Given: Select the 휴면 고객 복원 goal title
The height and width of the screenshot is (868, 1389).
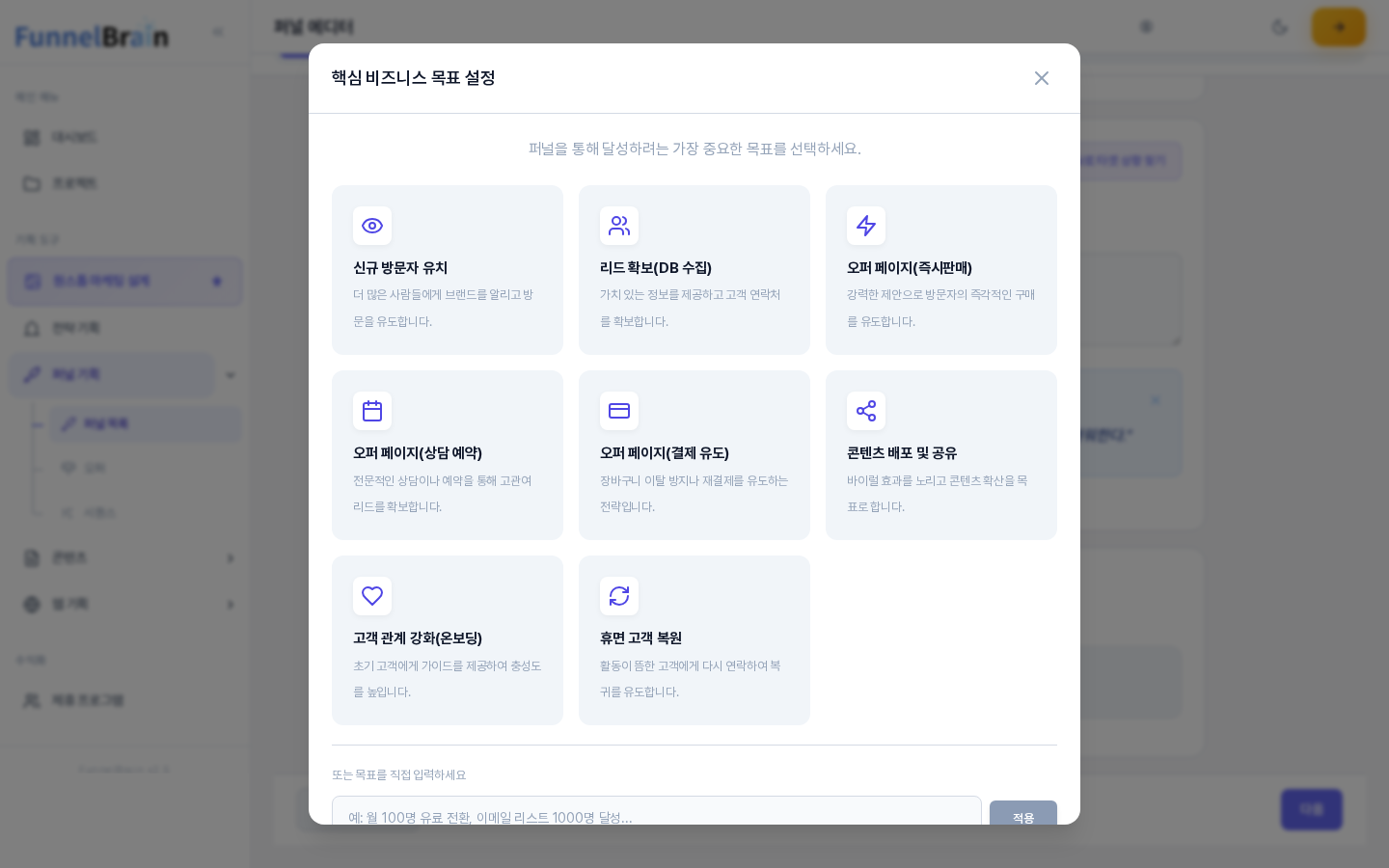Looking at the screenshot, I should (640, 638).
